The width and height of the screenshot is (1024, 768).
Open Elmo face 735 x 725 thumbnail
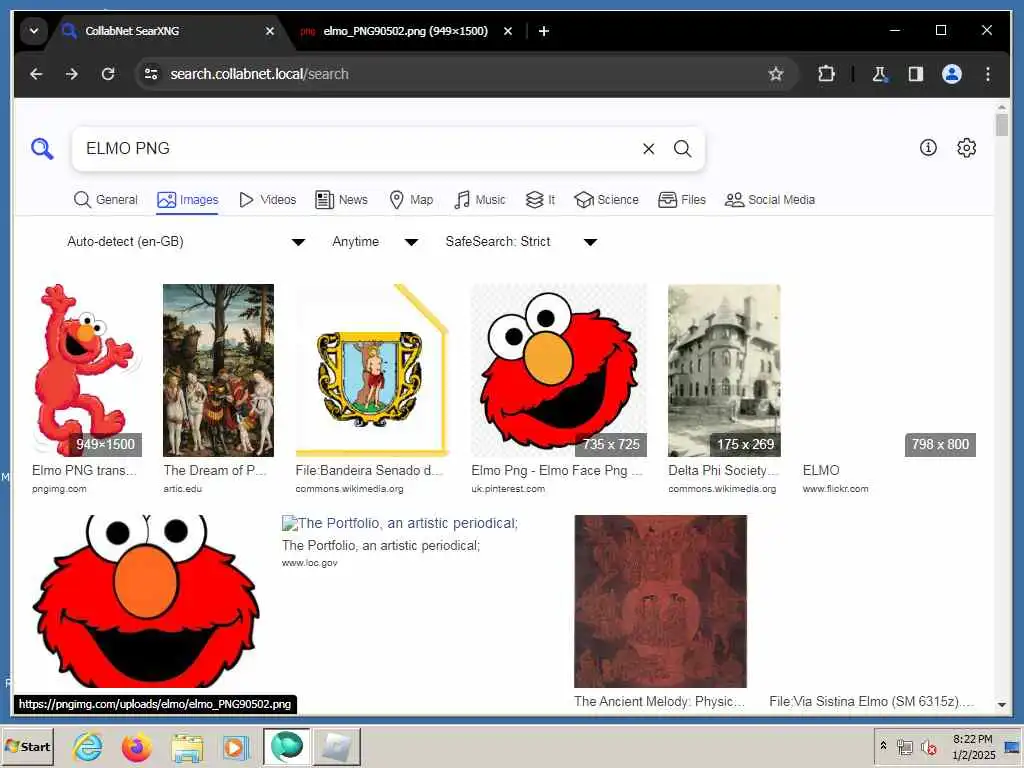[x=559, y=370]
